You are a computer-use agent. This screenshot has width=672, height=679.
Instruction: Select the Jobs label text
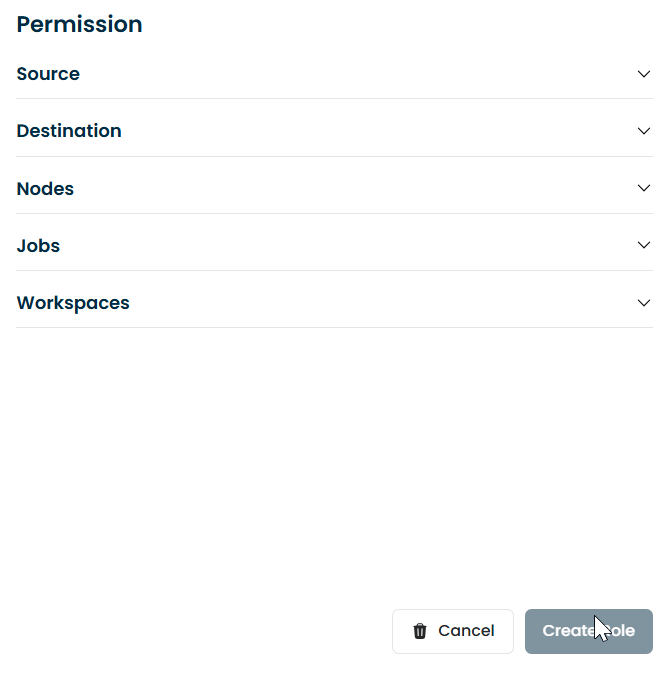pyautogui.click(x=38, y=246)
